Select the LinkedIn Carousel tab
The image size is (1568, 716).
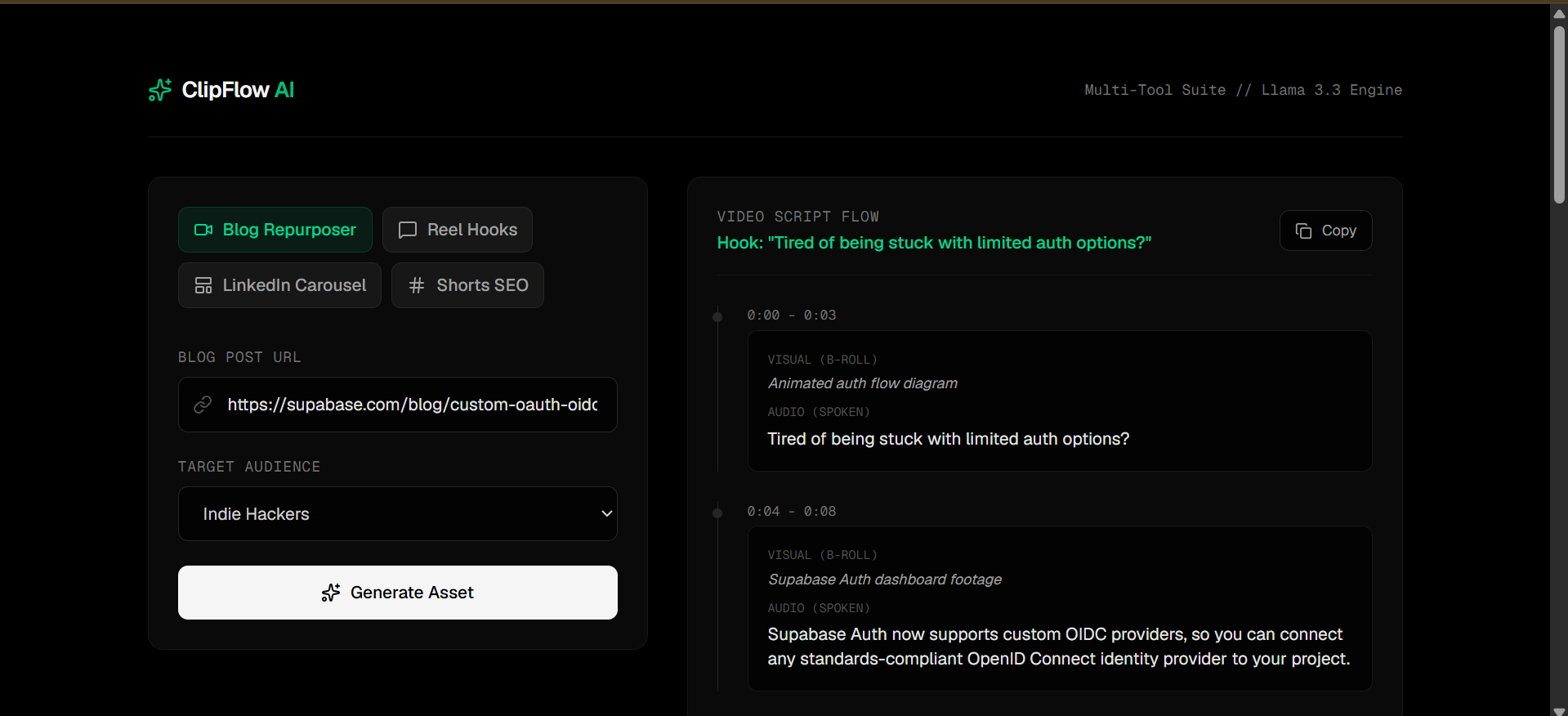pyautogui.click(x=279, y=285)
